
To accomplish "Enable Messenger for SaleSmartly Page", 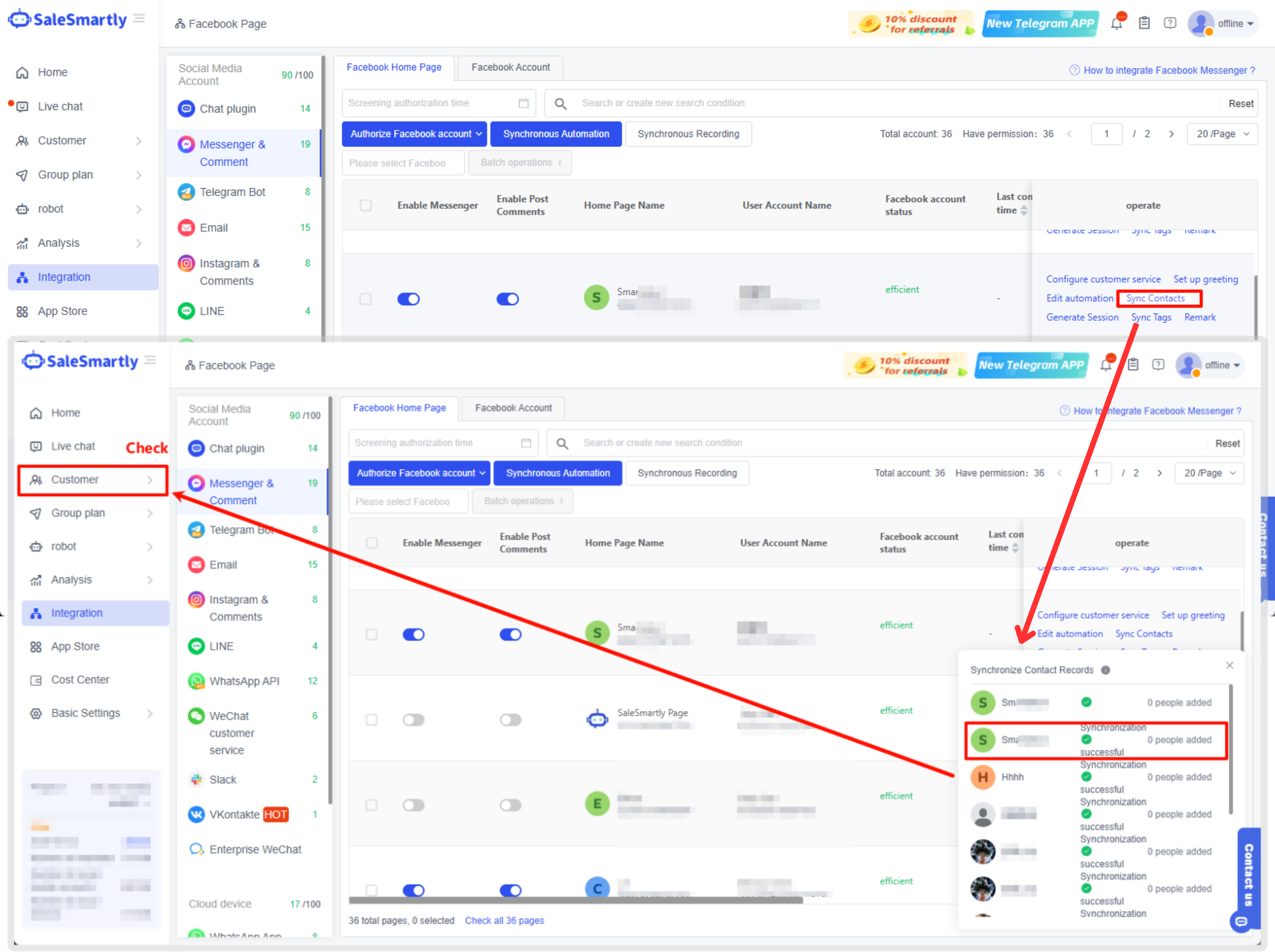I will (x=413, y=720).
